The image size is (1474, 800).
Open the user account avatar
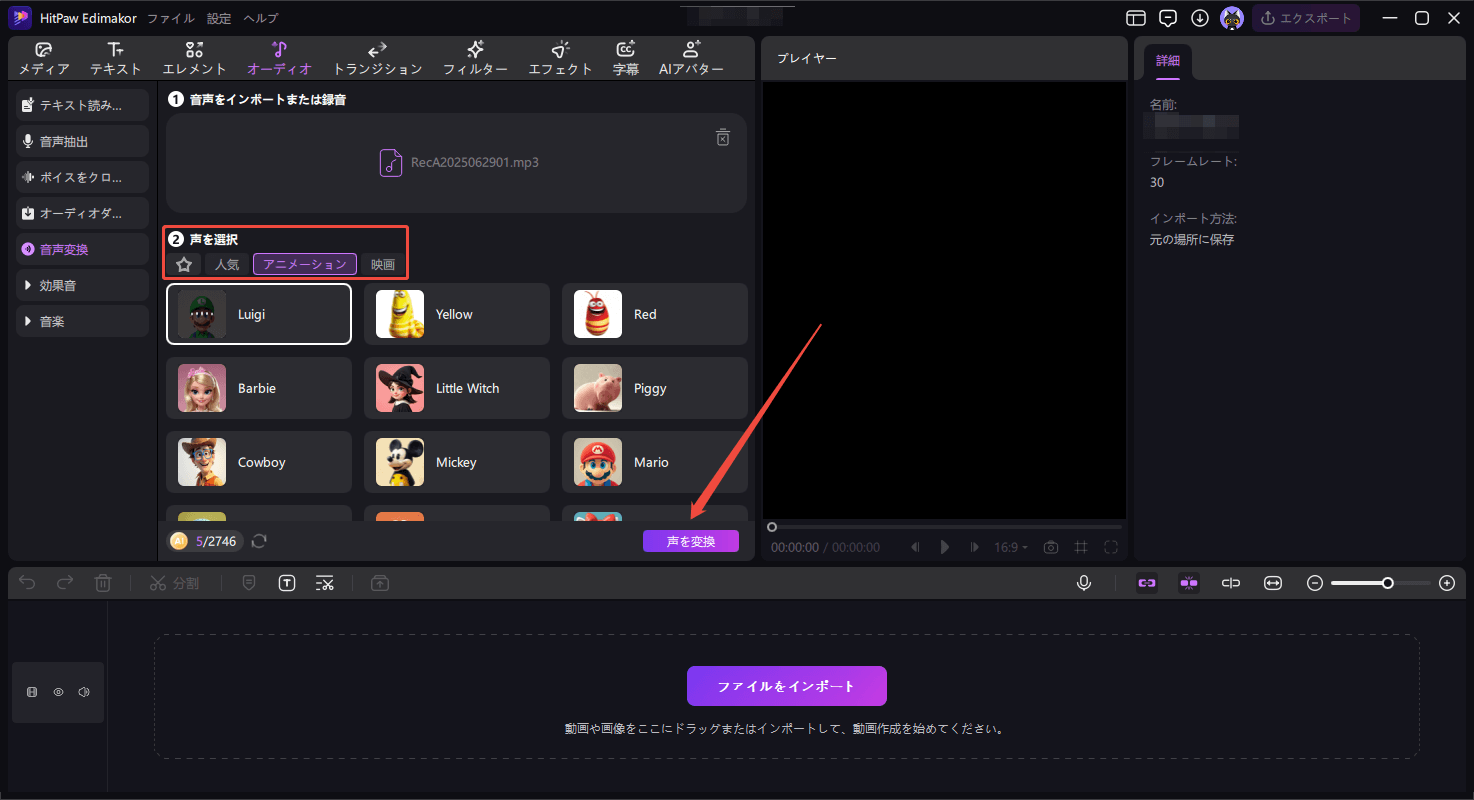1232,18
